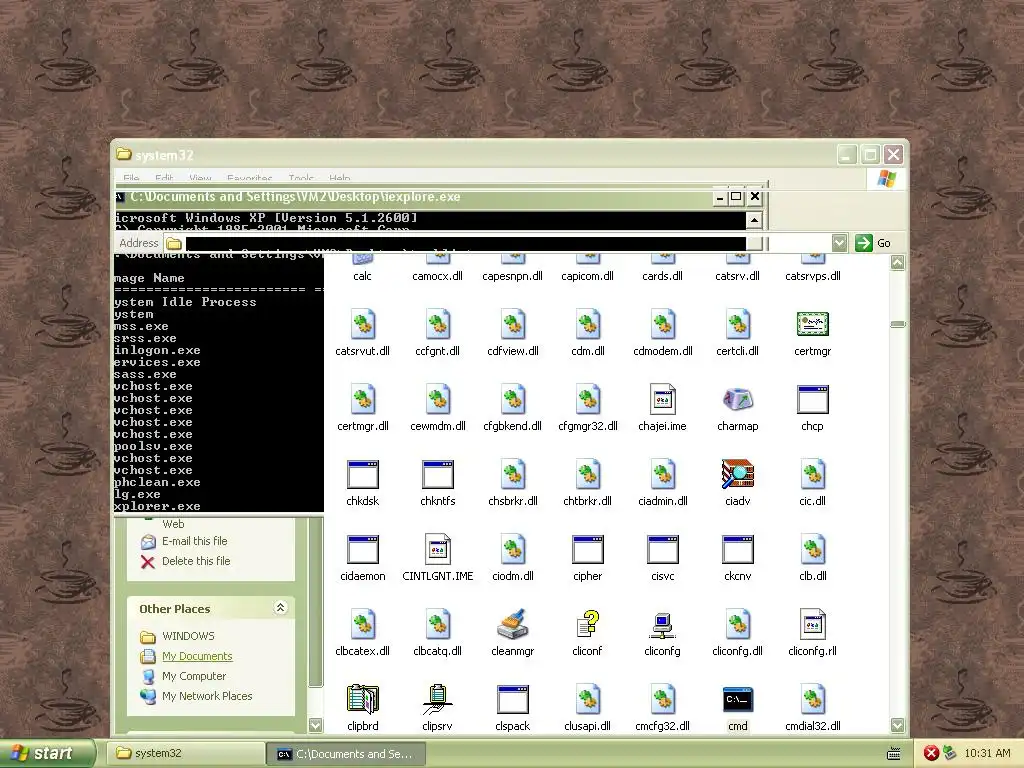Select the cliconf help file icon
Screen dimensions: 1024x768
point(587,625)
